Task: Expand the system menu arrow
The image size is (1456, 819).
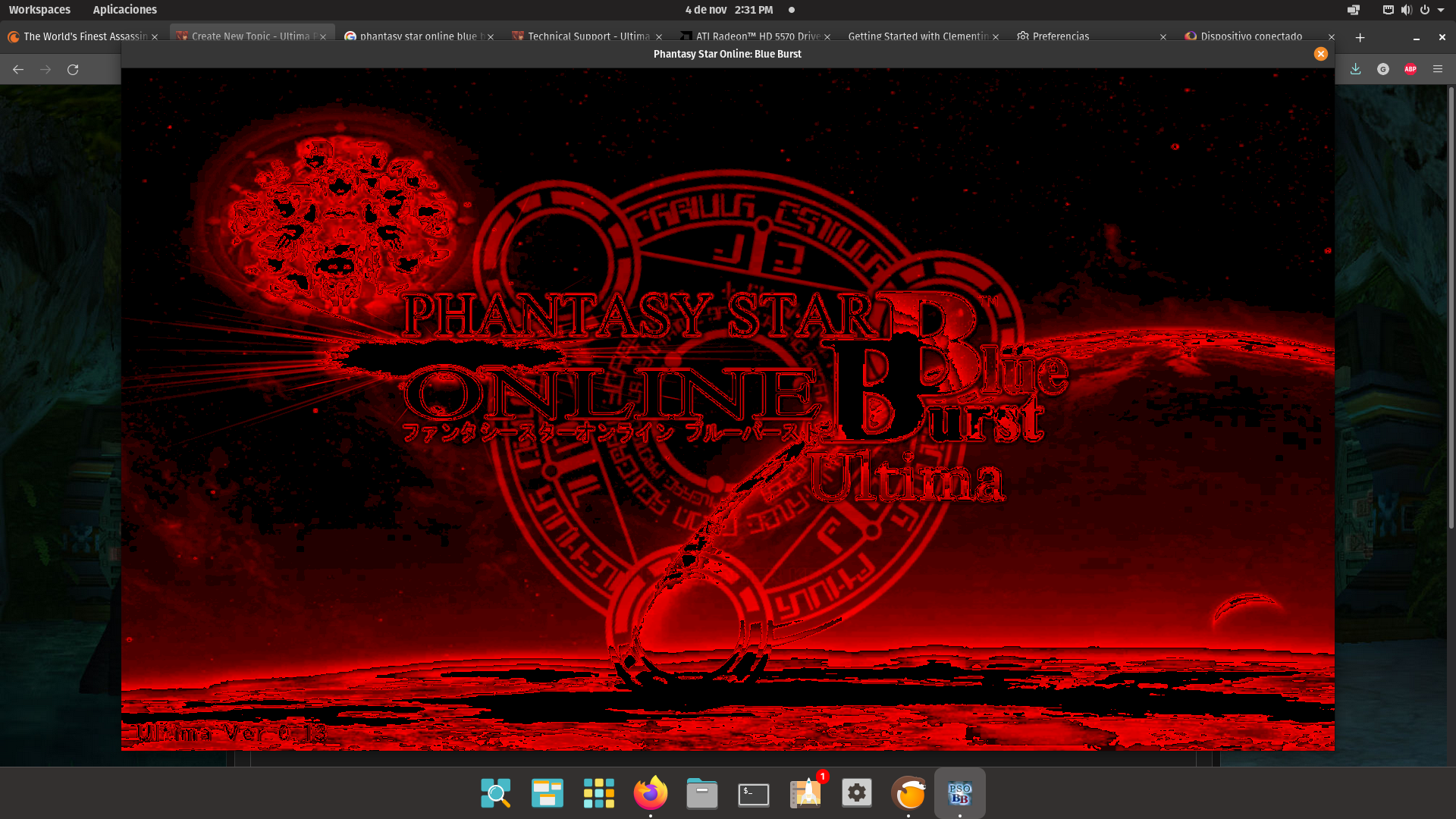Action: [x=1441, y=10]
